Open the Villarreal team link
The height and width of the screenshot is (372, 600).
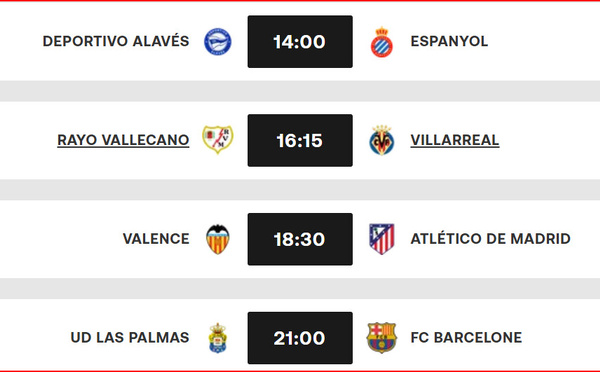455,140
